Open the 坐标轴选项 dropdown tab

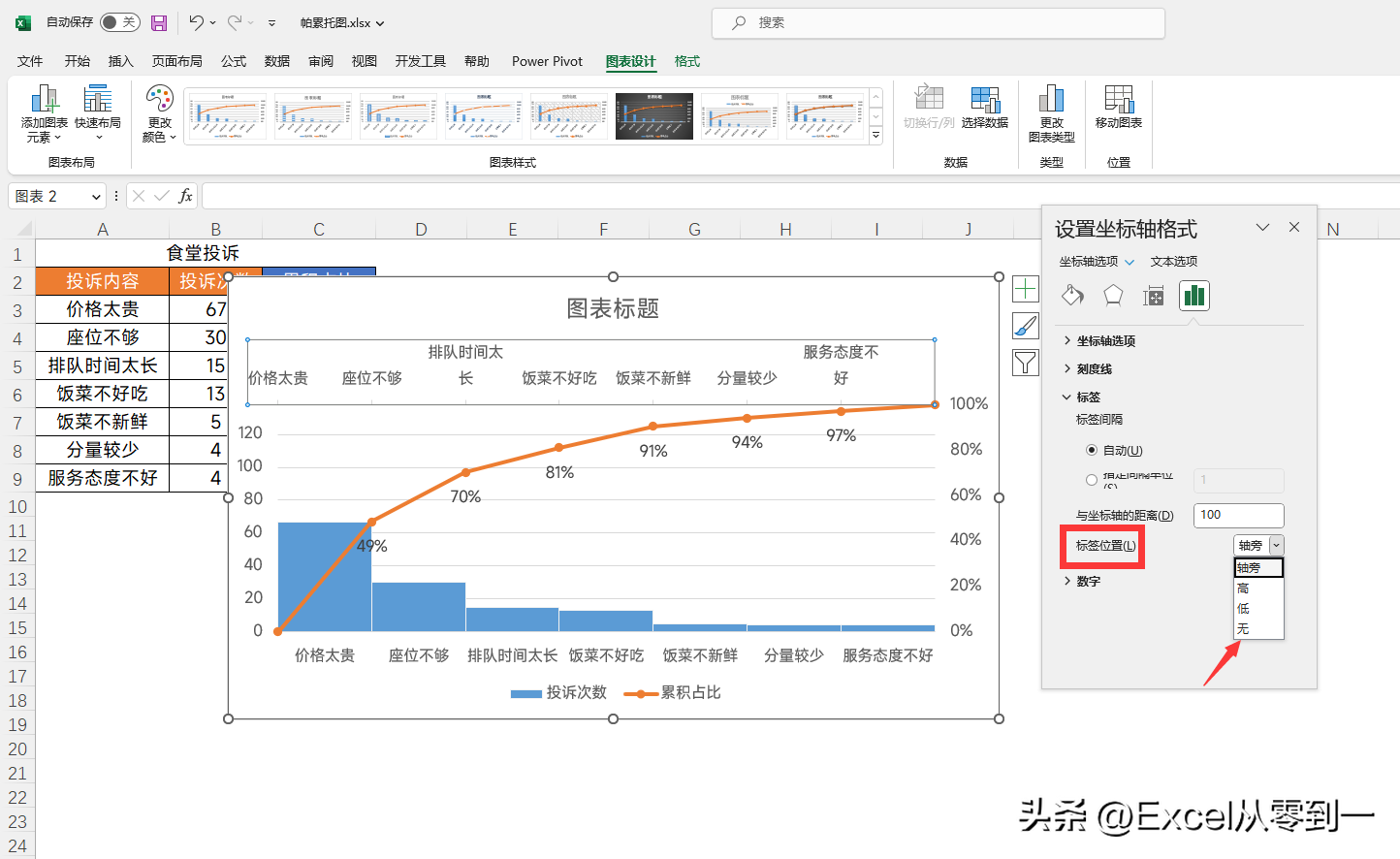tap(1097, 262)
